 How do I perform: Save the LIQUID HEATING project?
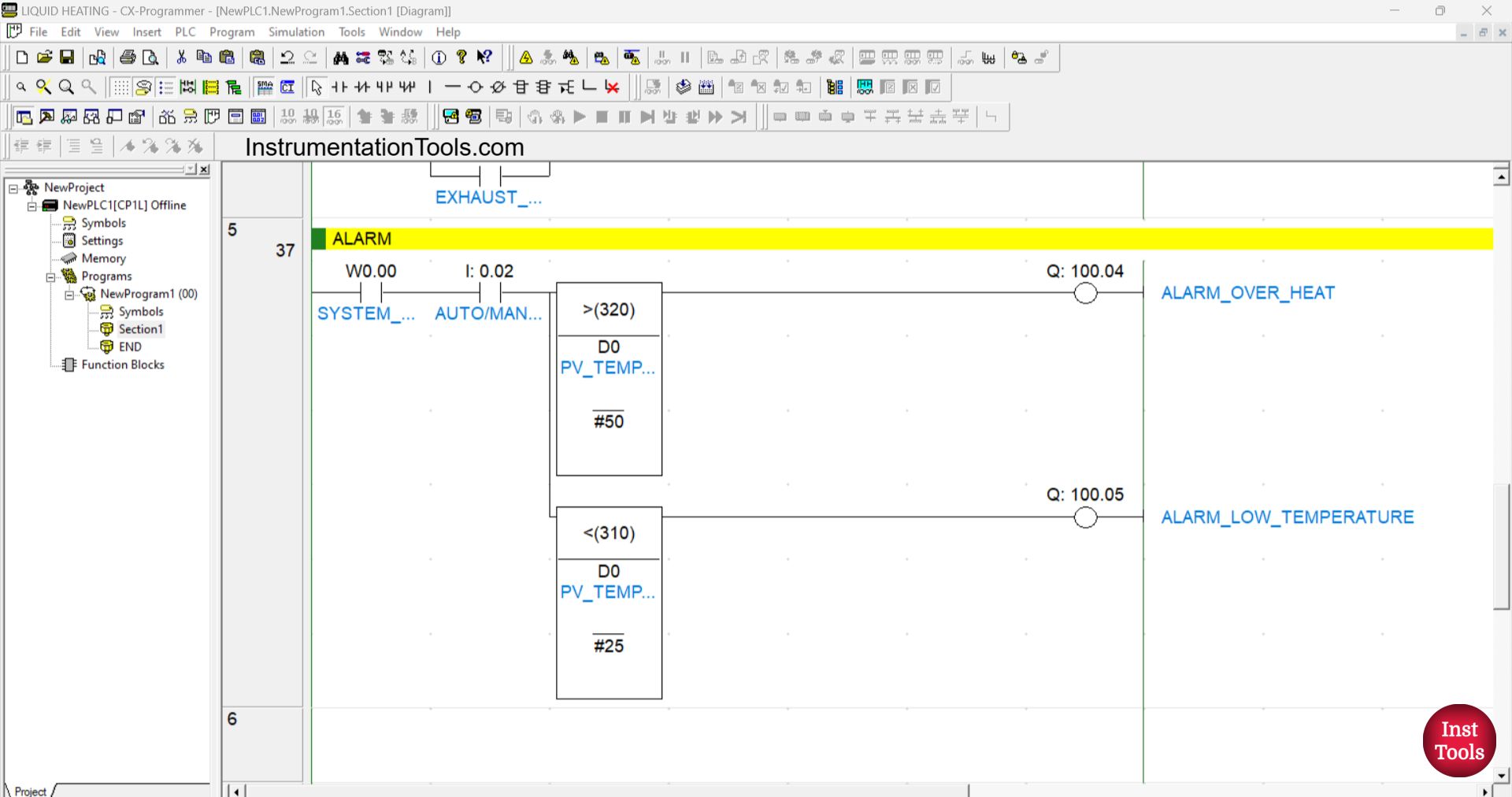click(67, 57)
